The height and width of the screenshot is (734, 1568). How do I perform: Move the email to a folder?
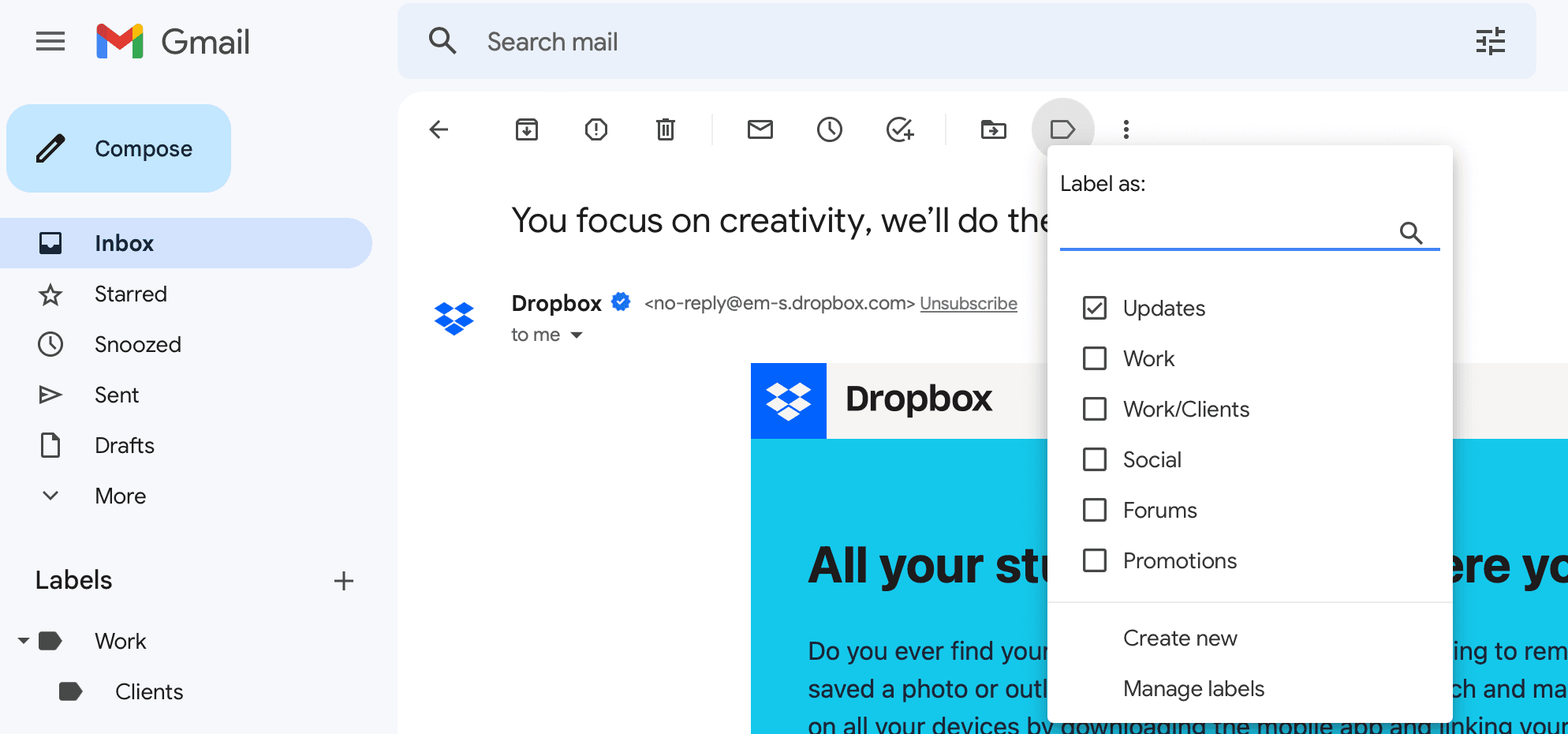click(x=993, y=129)
